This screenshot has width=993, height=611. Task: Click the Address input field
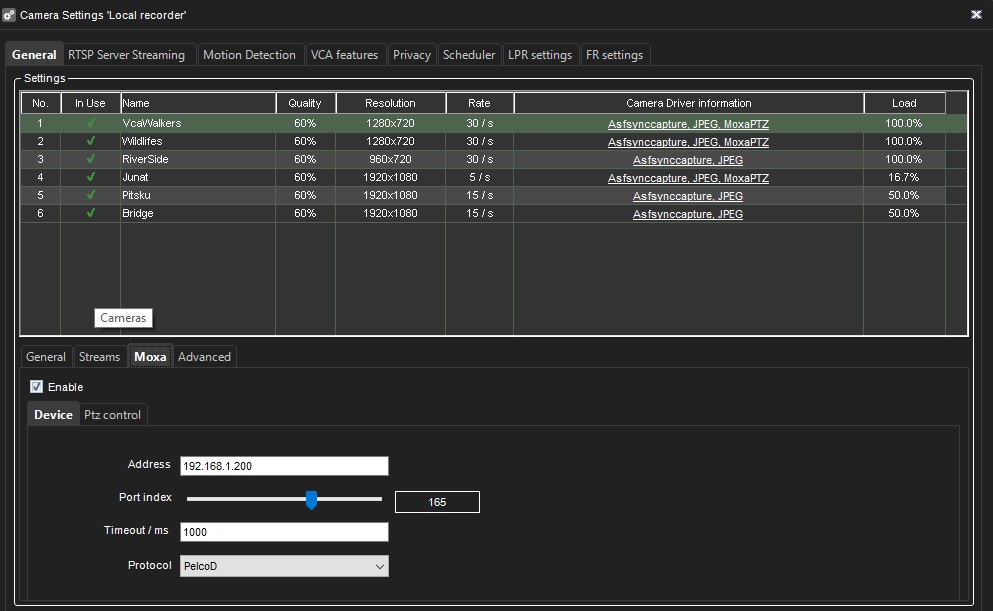click(284, 466)
